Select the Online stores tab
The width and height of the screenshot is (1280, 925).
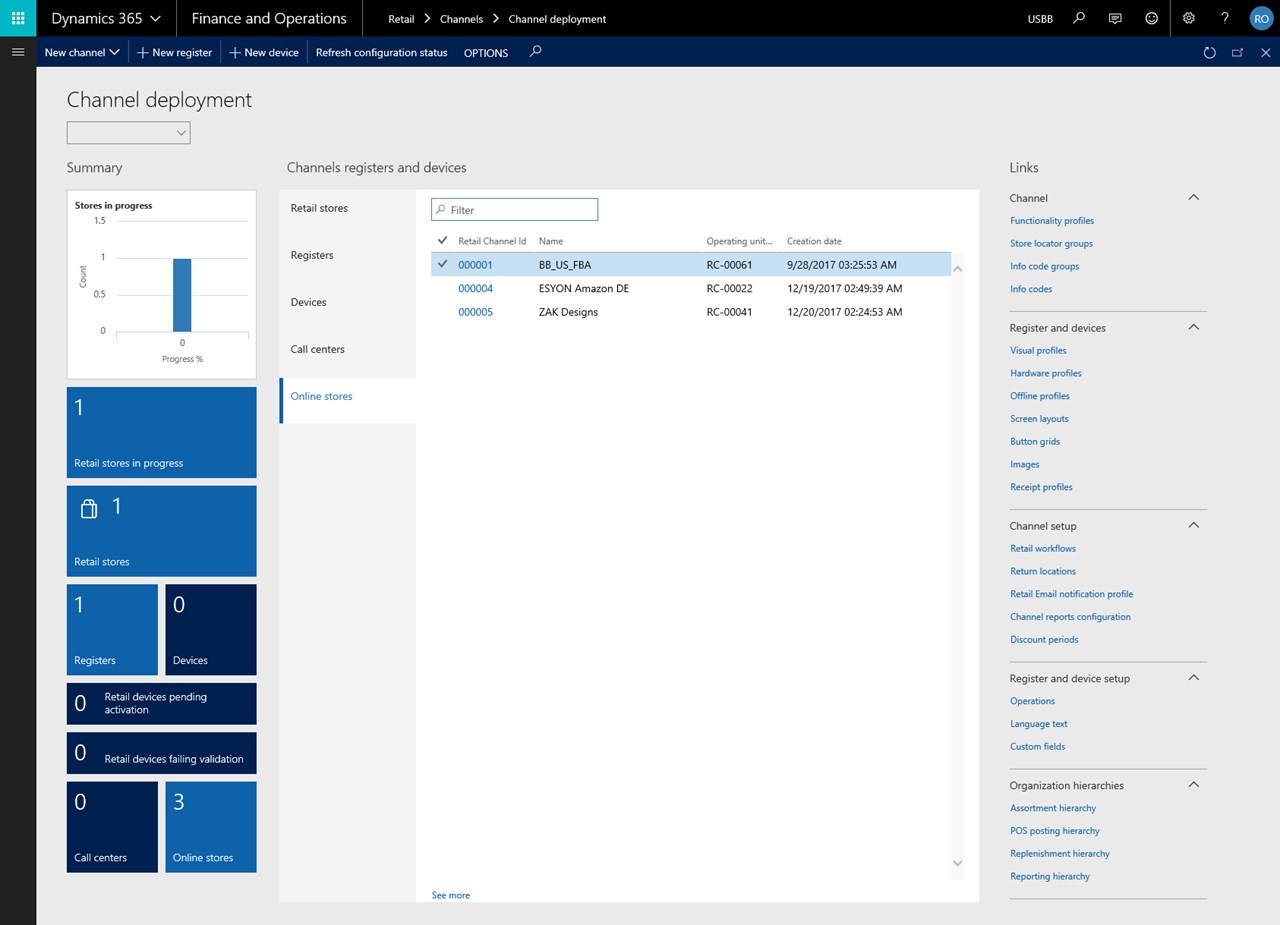click(x=348, y=396)
